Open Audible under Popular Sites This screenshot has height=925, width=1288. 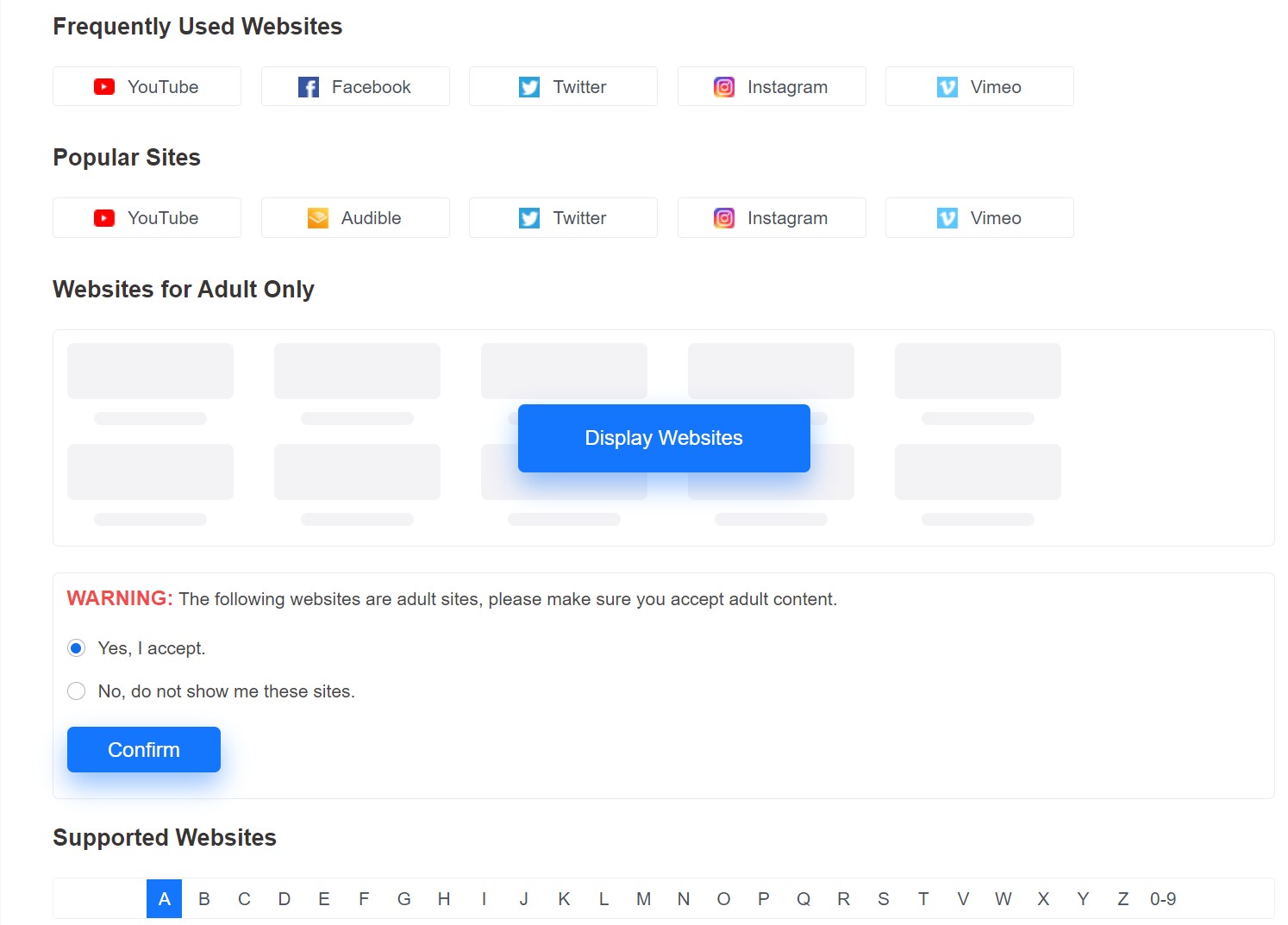click(355, 218)
